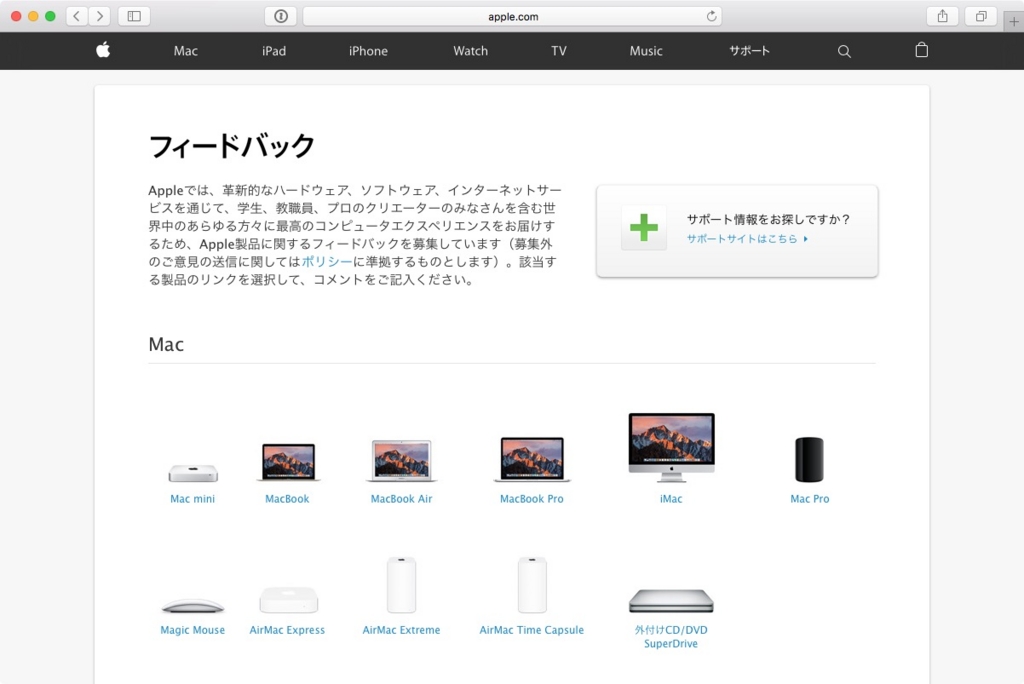Show all tabs overview button

(981, 16)
